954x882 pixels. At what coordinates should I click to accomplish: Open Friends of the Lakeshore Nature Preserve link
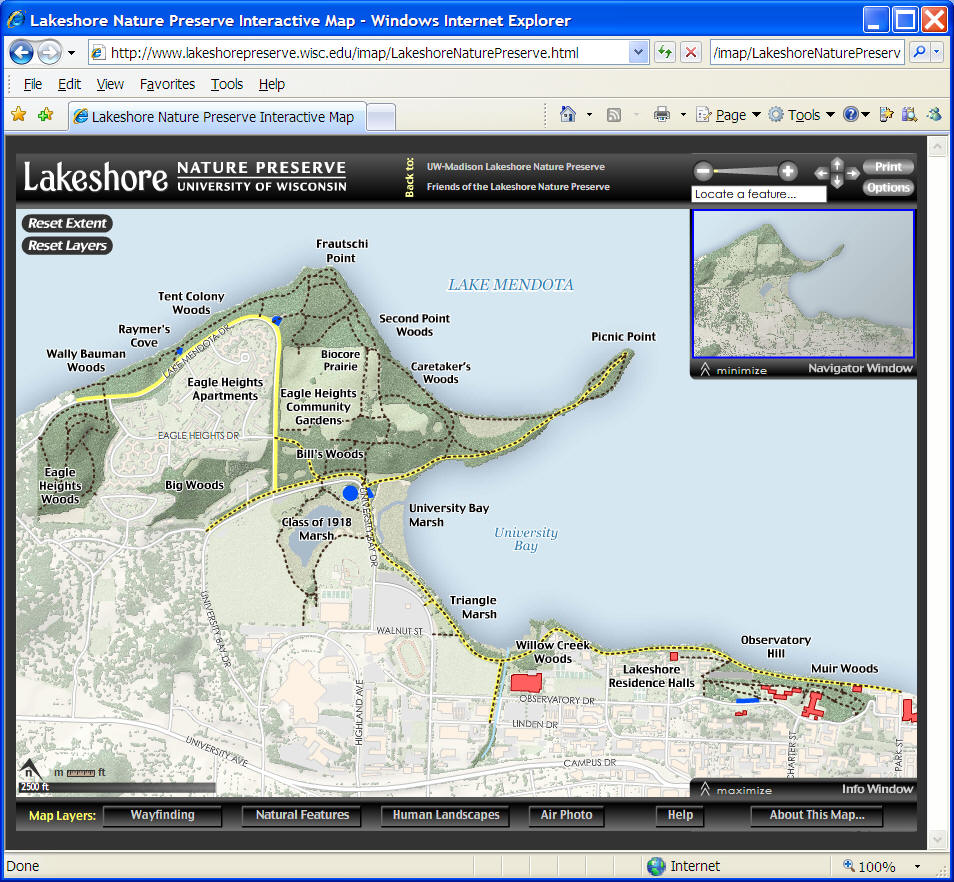pyautogui.click(x=518, y=187)
